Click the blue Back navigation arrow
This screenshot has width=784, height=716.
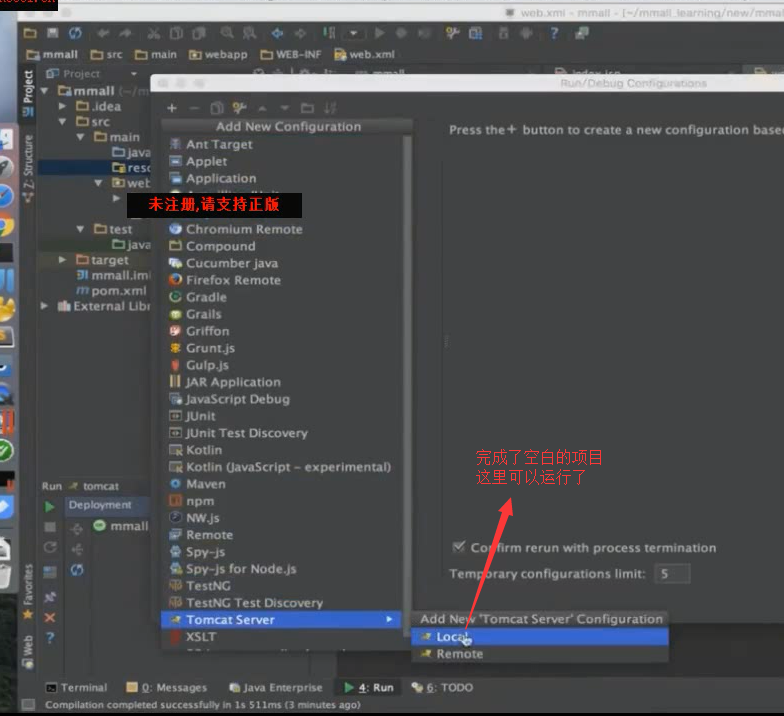click(277, 33)
